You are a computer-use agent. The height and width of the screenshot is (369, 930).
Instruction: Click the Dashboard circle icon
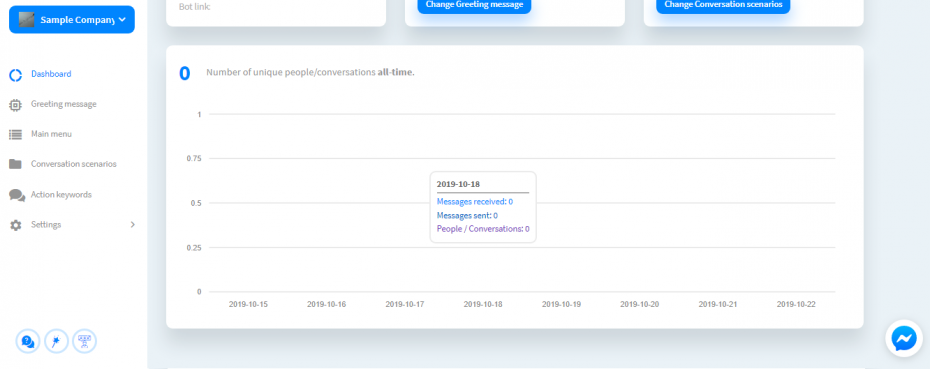[15, 75]
